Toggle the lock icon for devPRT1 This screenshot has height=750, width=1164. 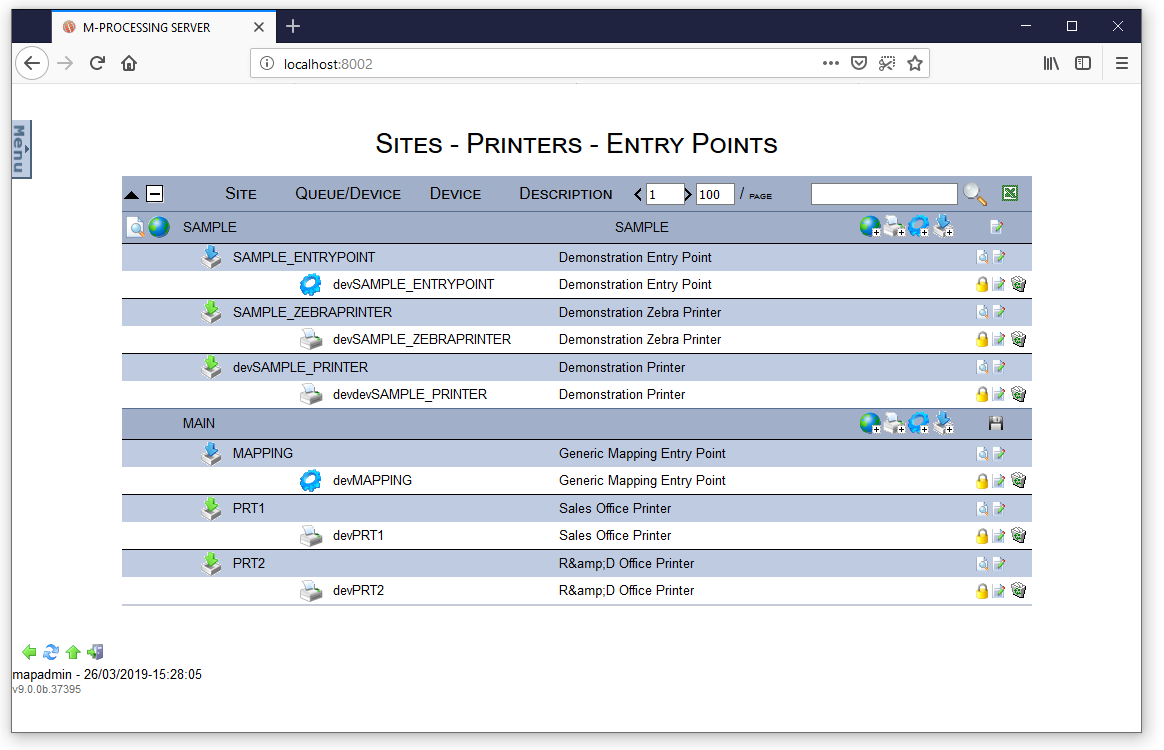(x=982, y=536)
